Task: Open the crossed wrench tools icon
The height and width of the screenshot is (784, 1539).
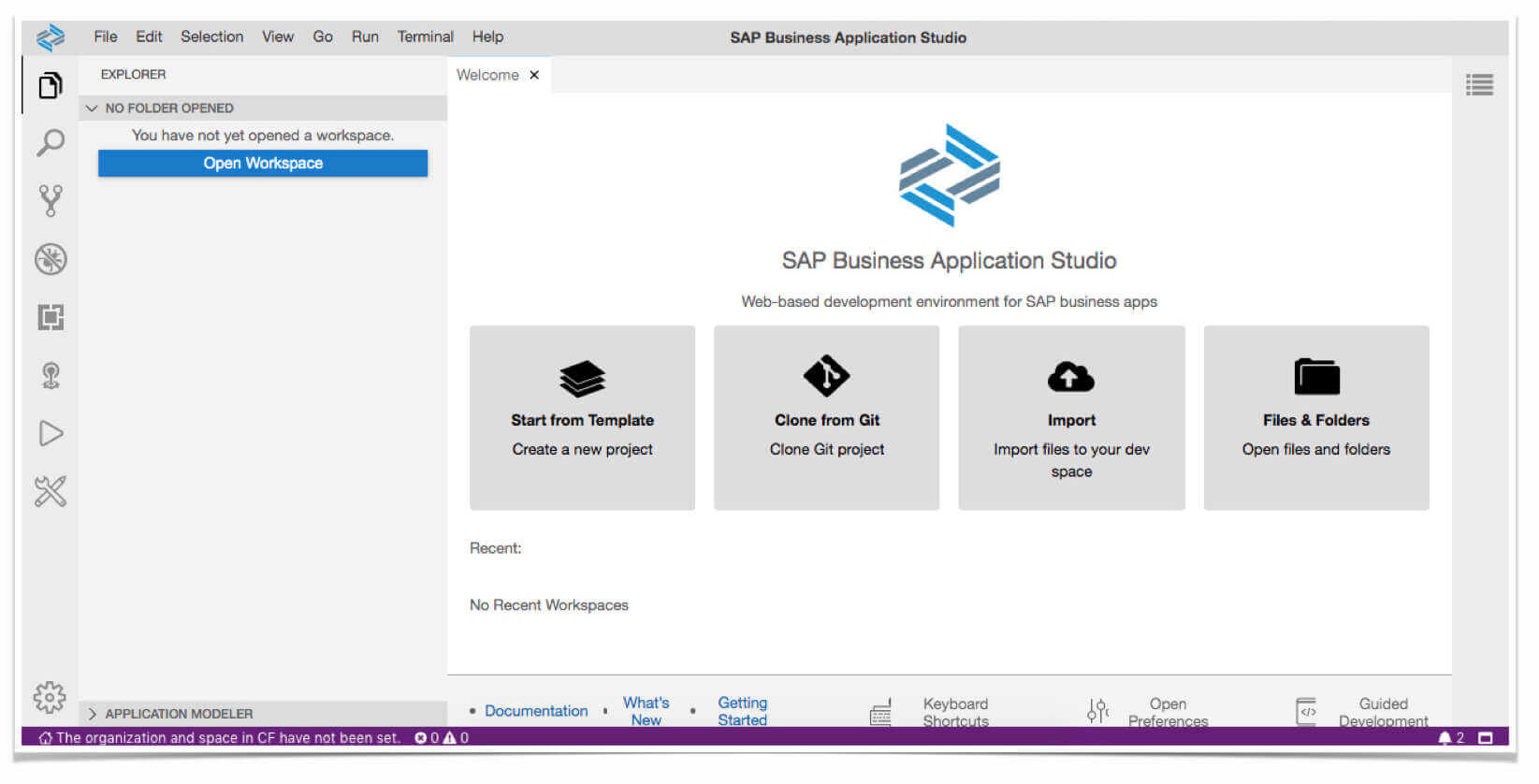Action: tap(51, 491)
